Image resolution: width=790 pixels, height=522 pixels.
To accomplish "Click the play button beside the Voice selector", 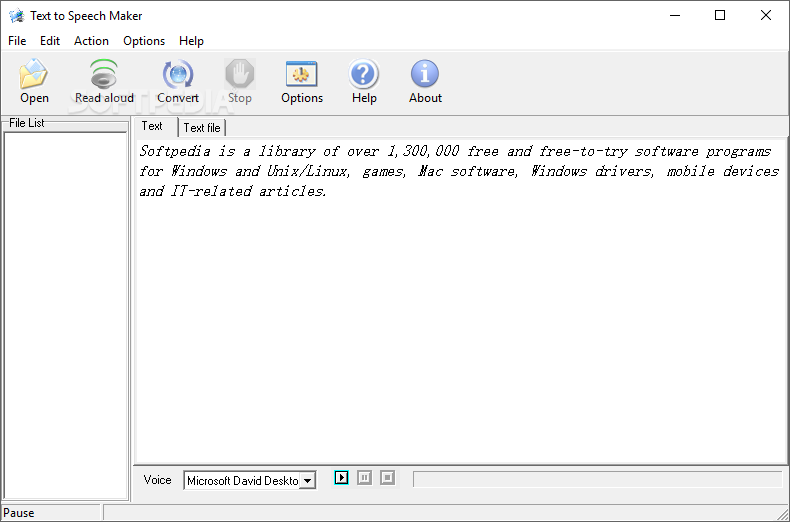I will point(341,477).
